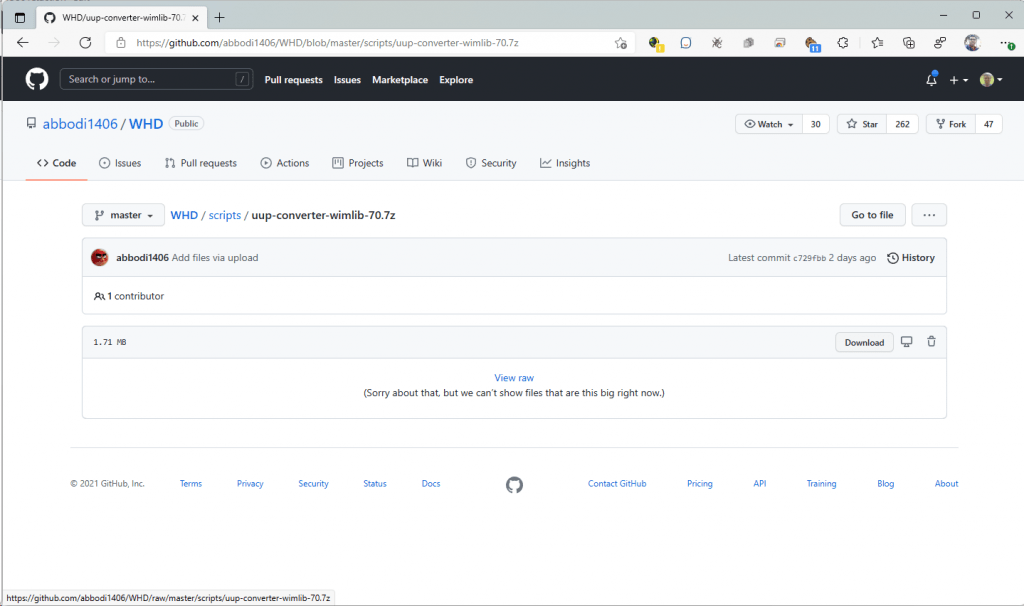Click Go to file button
The width and height of the screenshot is (1024, 606).
click(872, 215)
